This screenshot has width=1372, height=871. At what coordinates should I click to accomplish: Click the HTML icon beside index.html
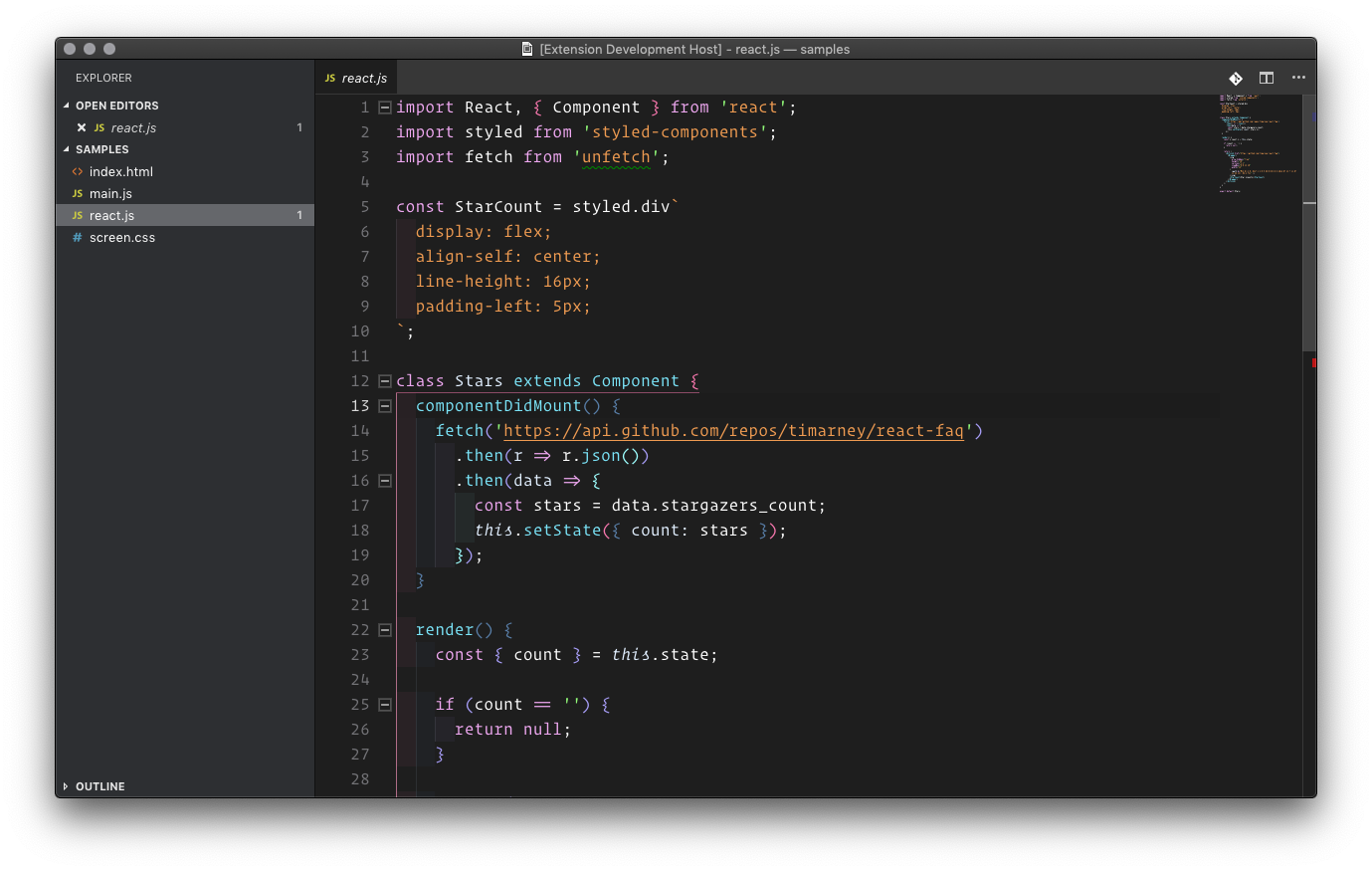tap(78, 171)
